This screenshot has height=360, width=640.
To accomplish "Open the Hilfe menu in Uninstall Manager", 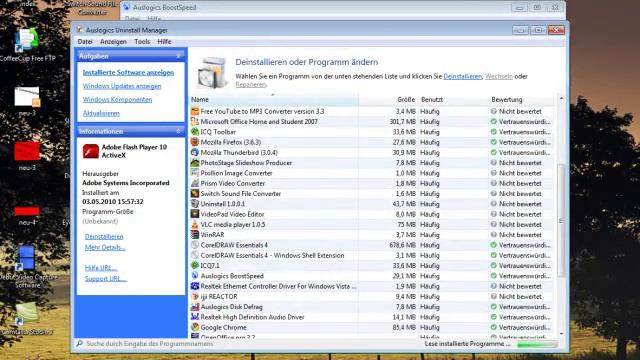I will pos(164,42).
